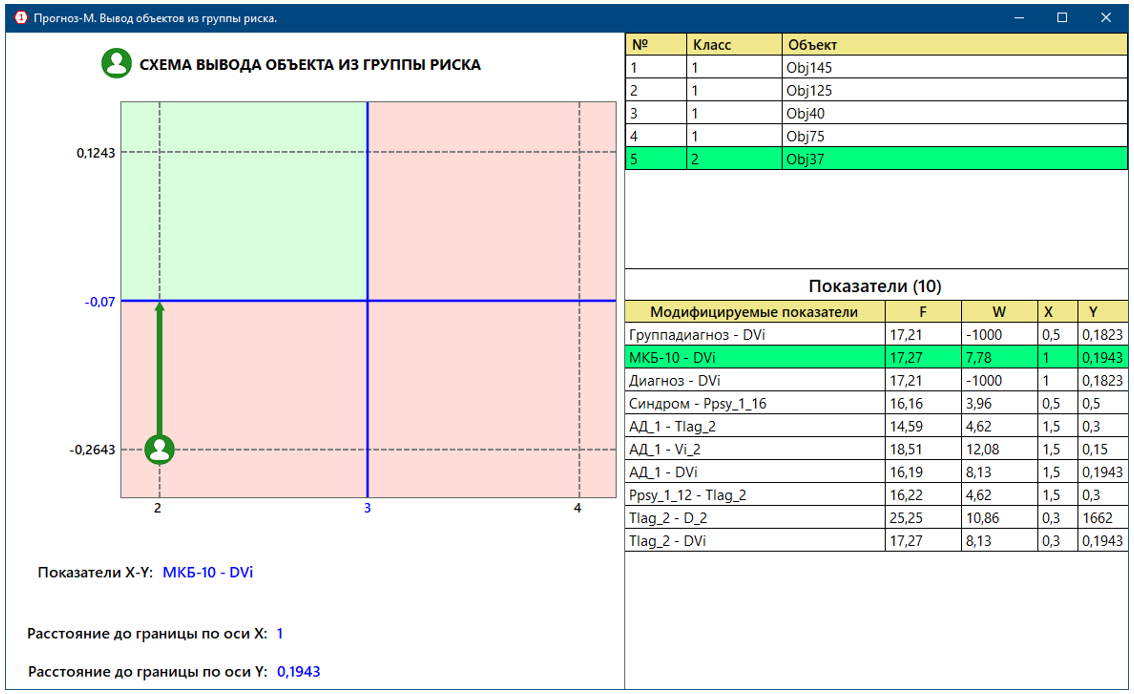Viewport: 1134px width, 694px height.
Task: Click the W column header
Action: coord(998,312)
